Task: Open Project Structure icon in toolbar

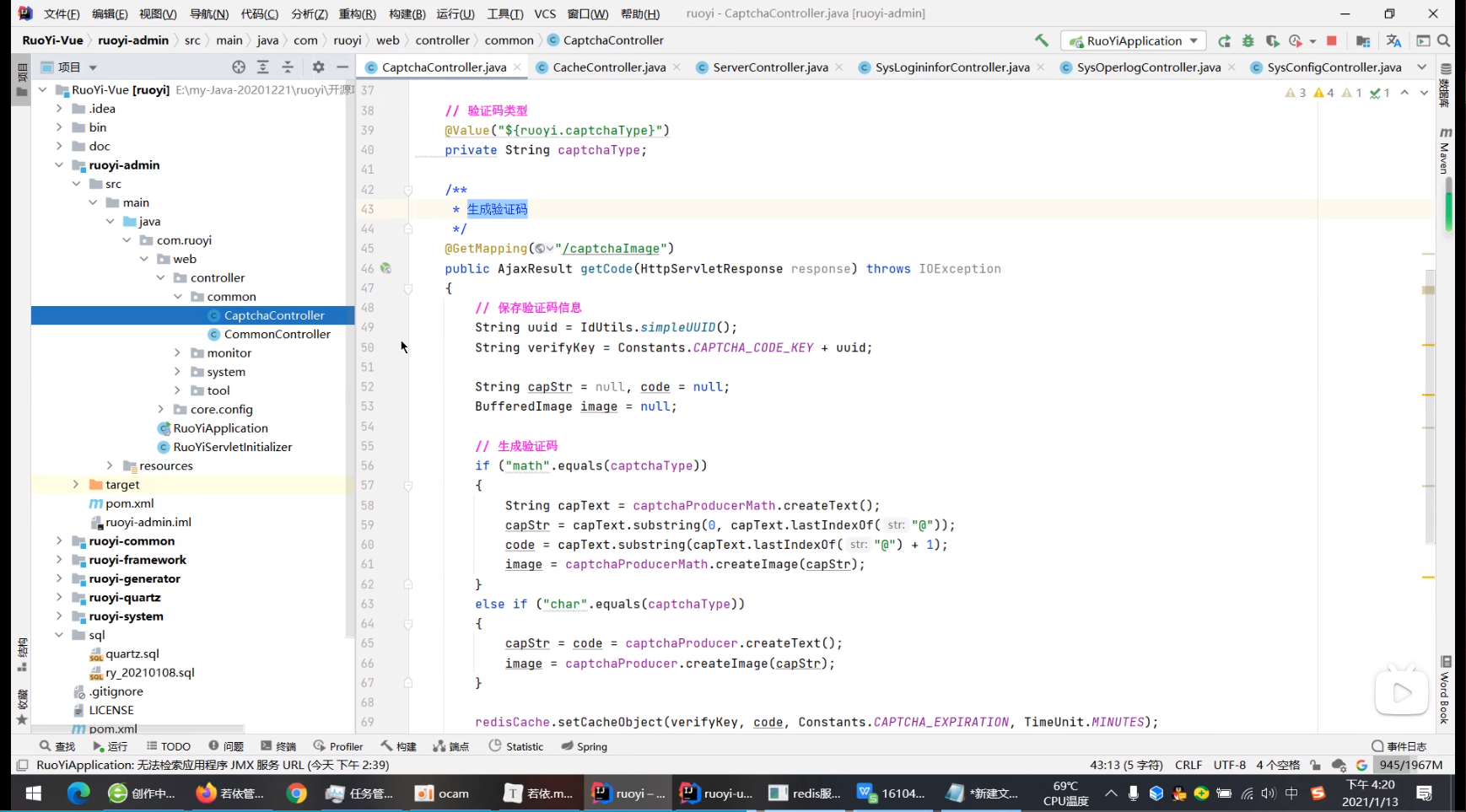Action: [1363, 40]
